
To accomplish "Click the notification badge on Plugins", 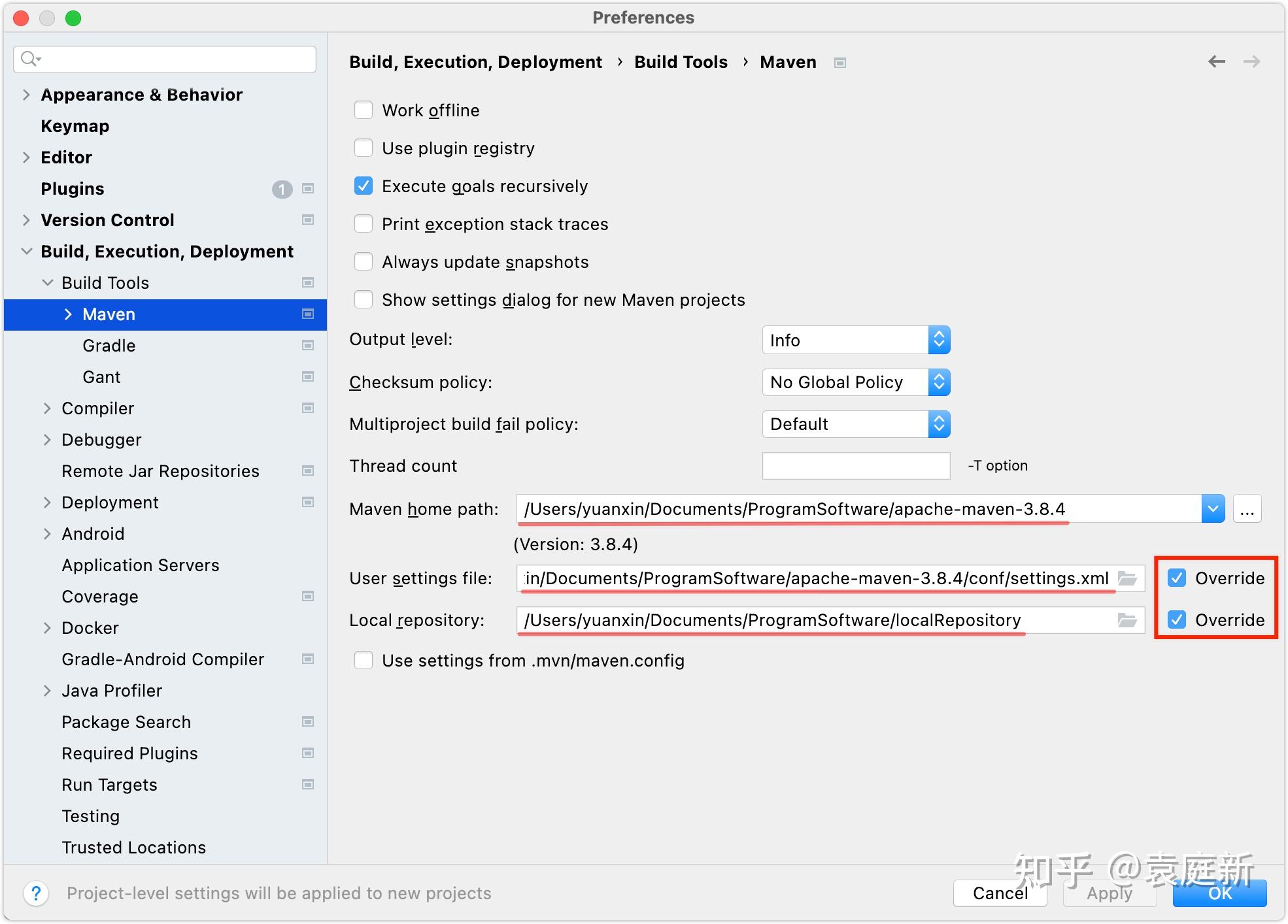I will (282, 189).
